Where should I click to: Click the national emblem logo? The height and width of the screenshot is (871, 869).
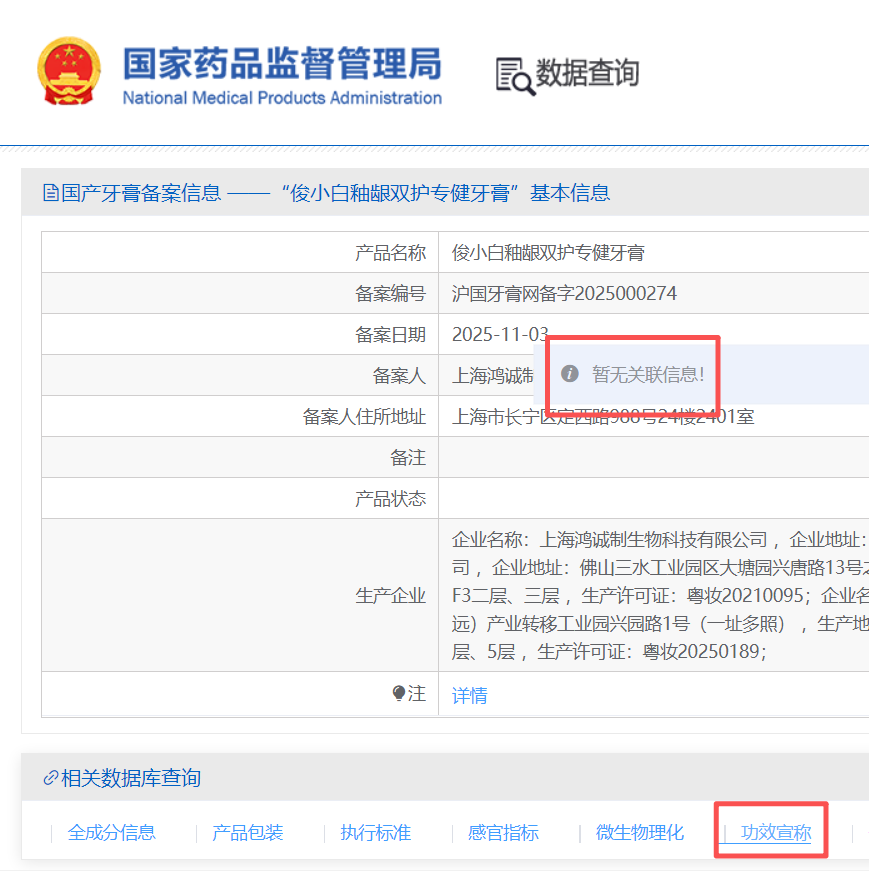click(69, 71)
